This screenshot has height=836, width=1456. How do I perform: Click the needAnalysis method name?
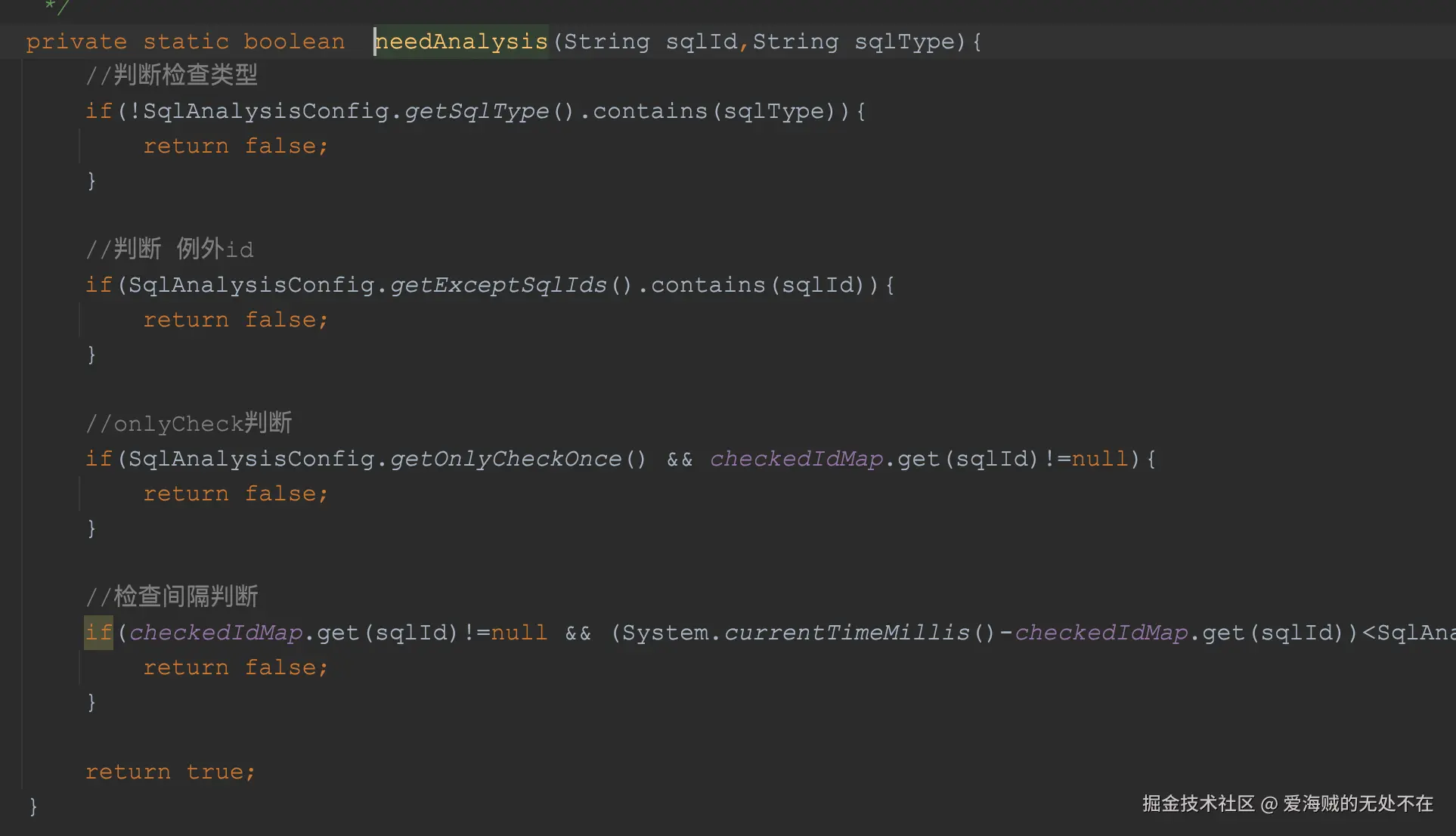point(462,42)
